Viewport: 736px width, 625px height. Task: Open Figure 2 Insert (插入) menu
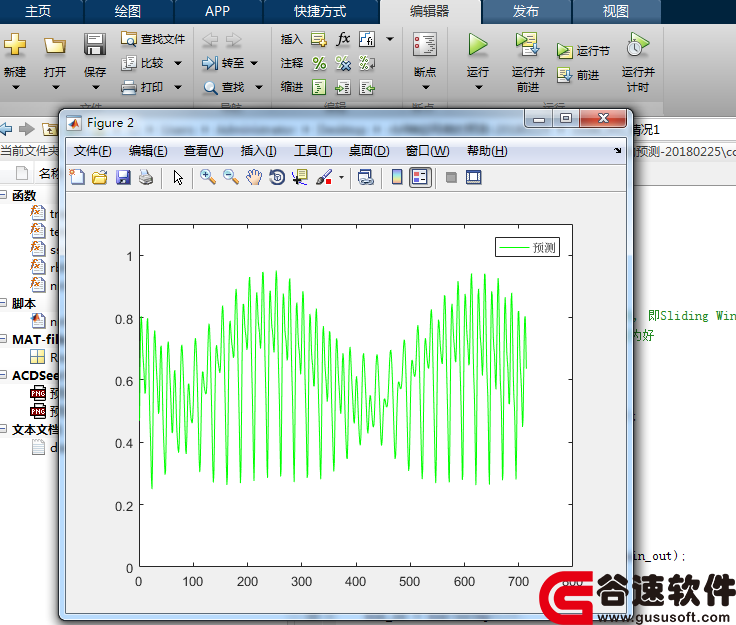click(x=259, y=151)
